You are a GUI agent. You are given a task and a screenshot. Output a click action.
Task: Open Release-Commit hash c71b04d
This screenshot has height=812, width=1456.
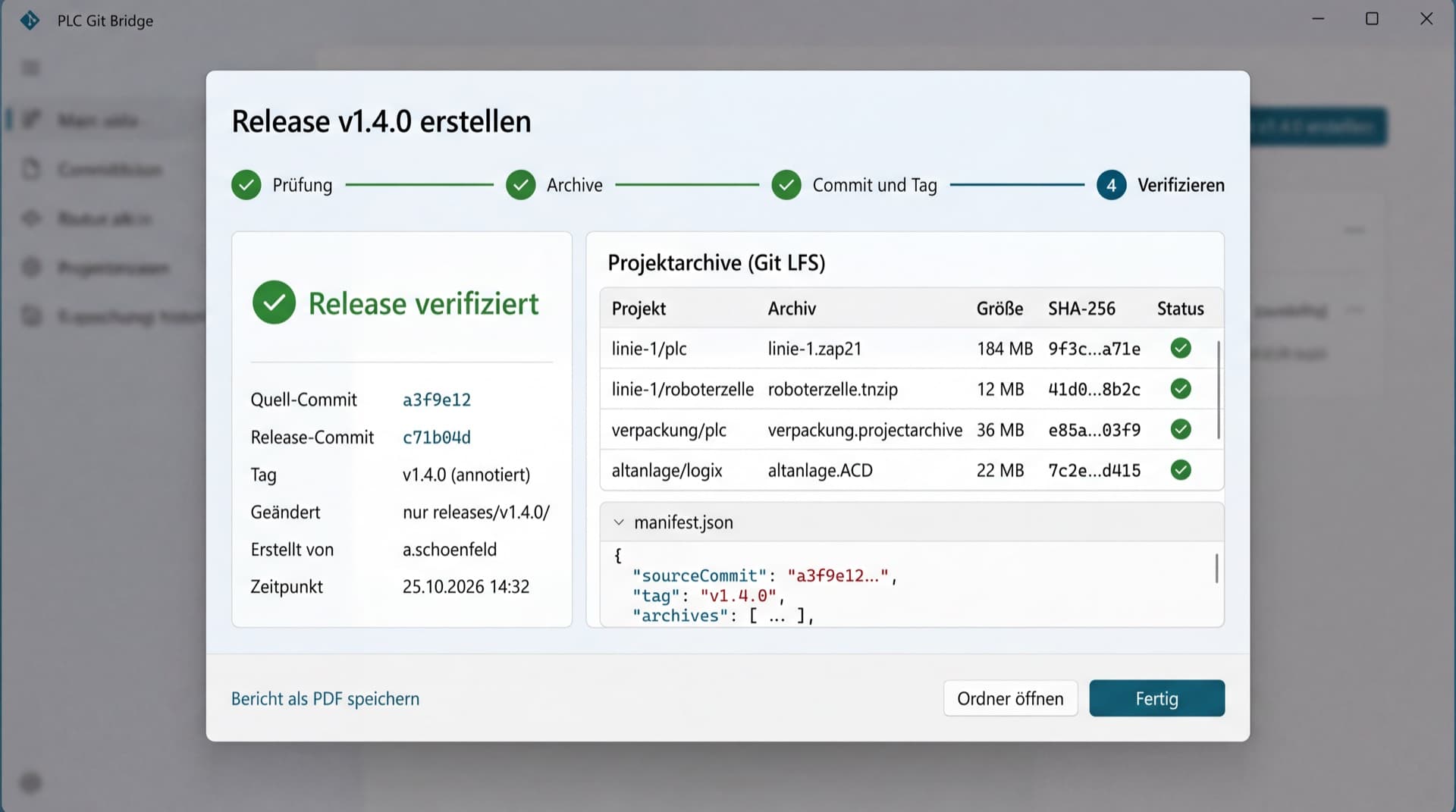click(437, 437)
